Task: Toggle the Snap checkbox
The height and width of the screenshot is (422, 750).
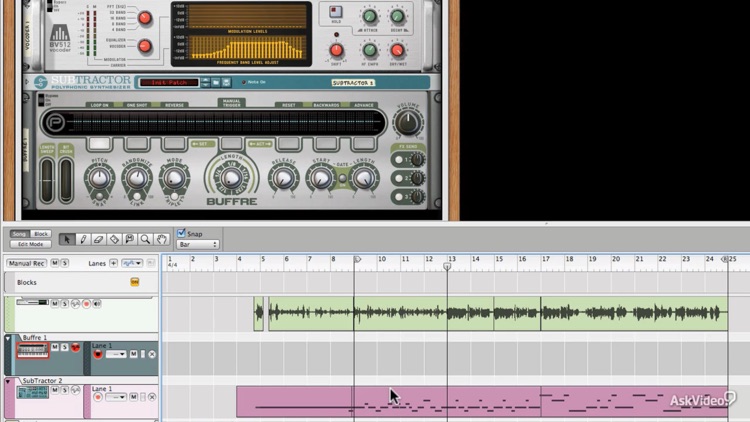Action: click(181, 233)
